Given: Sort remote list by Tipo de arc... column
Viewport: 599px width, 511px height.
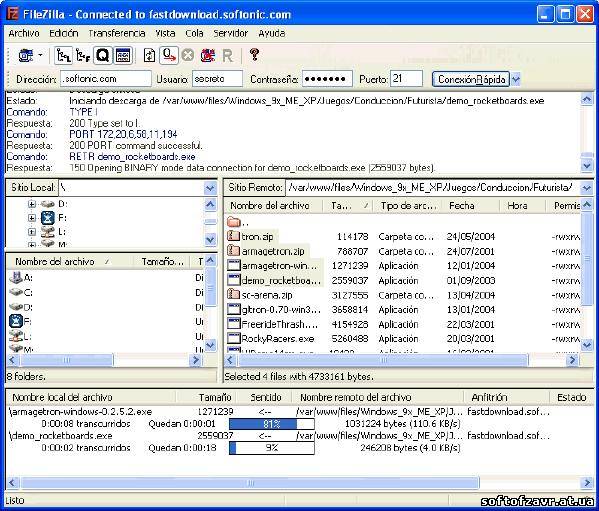Looking at the screenshot, I should click(407, 205).
